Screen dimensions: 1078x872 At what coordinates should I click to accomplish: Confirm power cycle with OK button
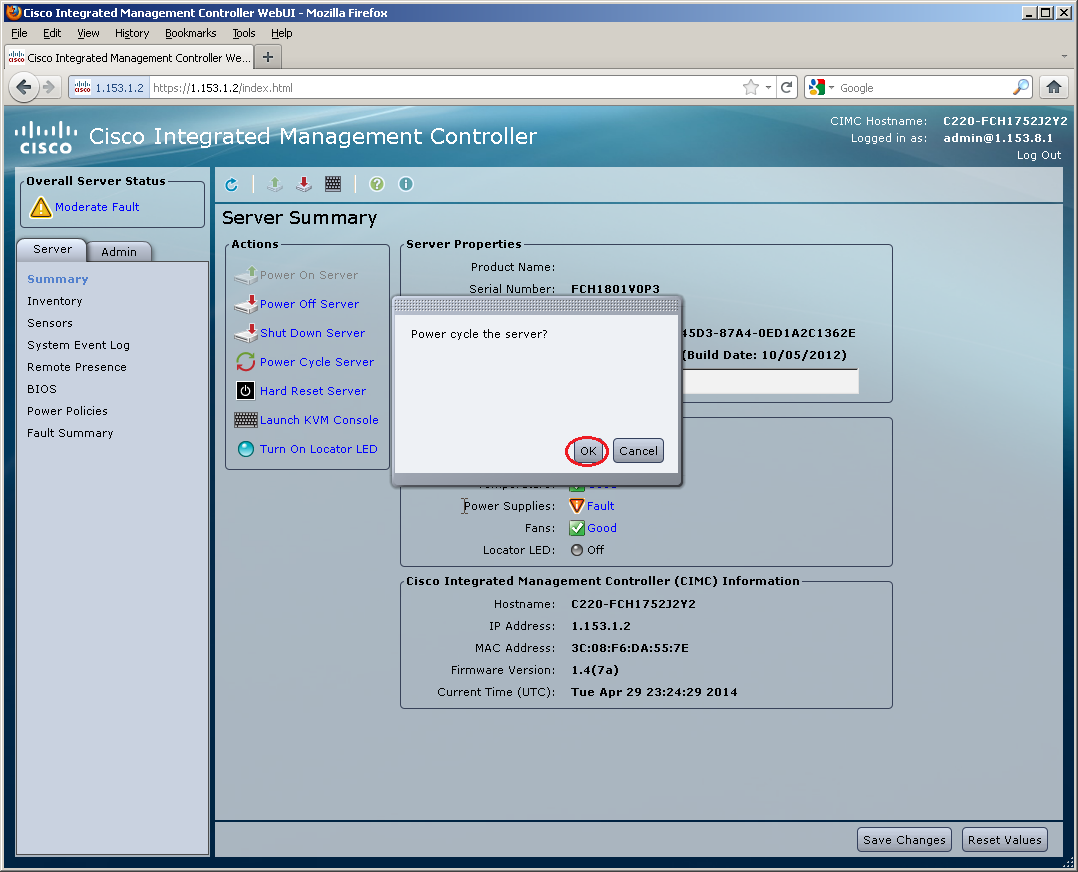coord(588,451)
